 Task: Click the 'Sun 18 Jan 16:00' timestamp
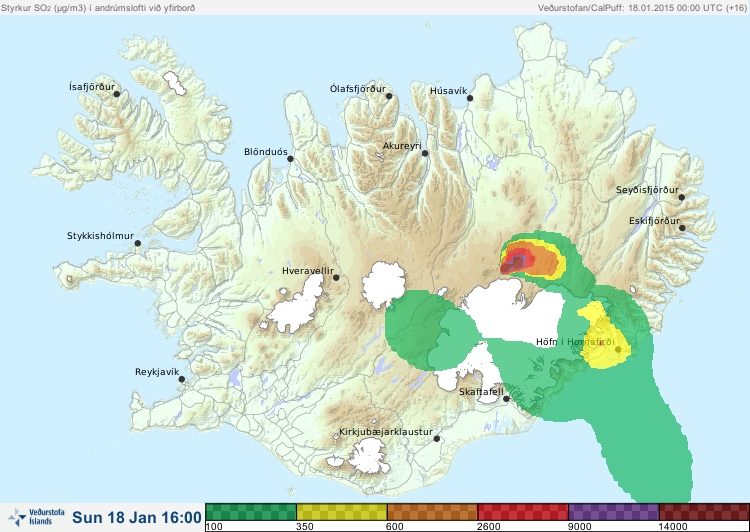pyautogui.click(x=137, y=517)
